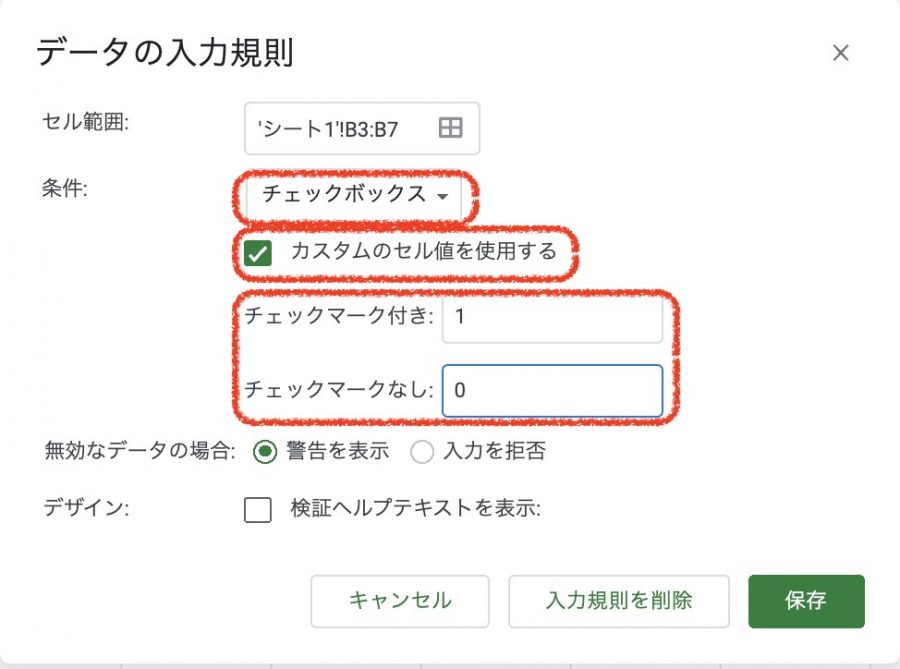
Task: Click the チェックマークなし: label text
Action: pyautogui.click(x=339, y=389)
